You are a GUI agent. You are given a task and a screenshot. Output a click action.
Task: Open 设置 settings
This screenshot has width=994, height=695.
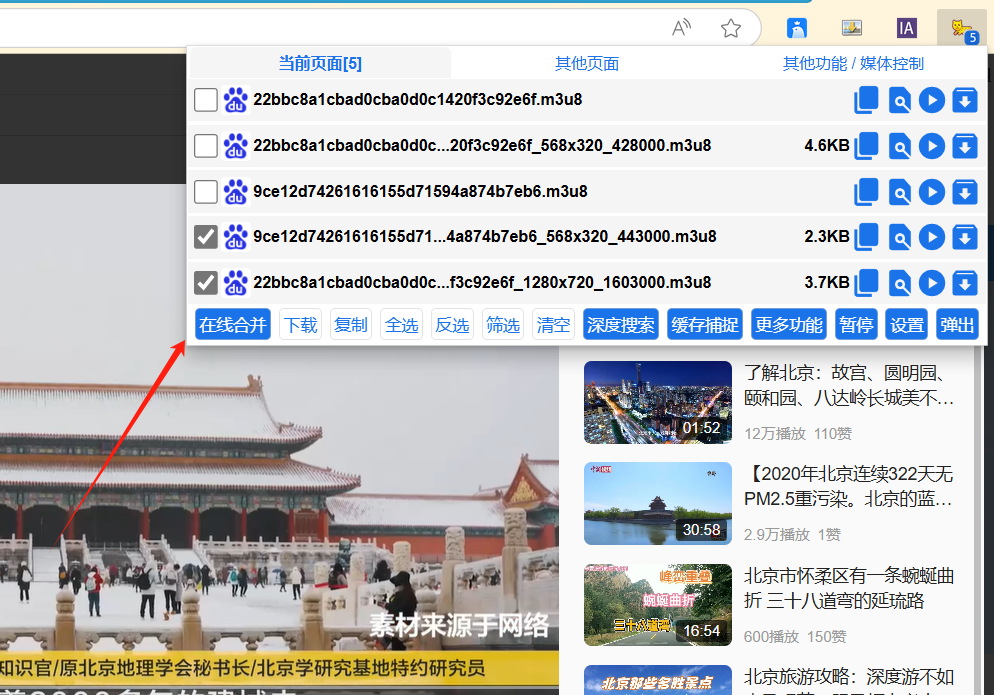(x=907, y=325)
